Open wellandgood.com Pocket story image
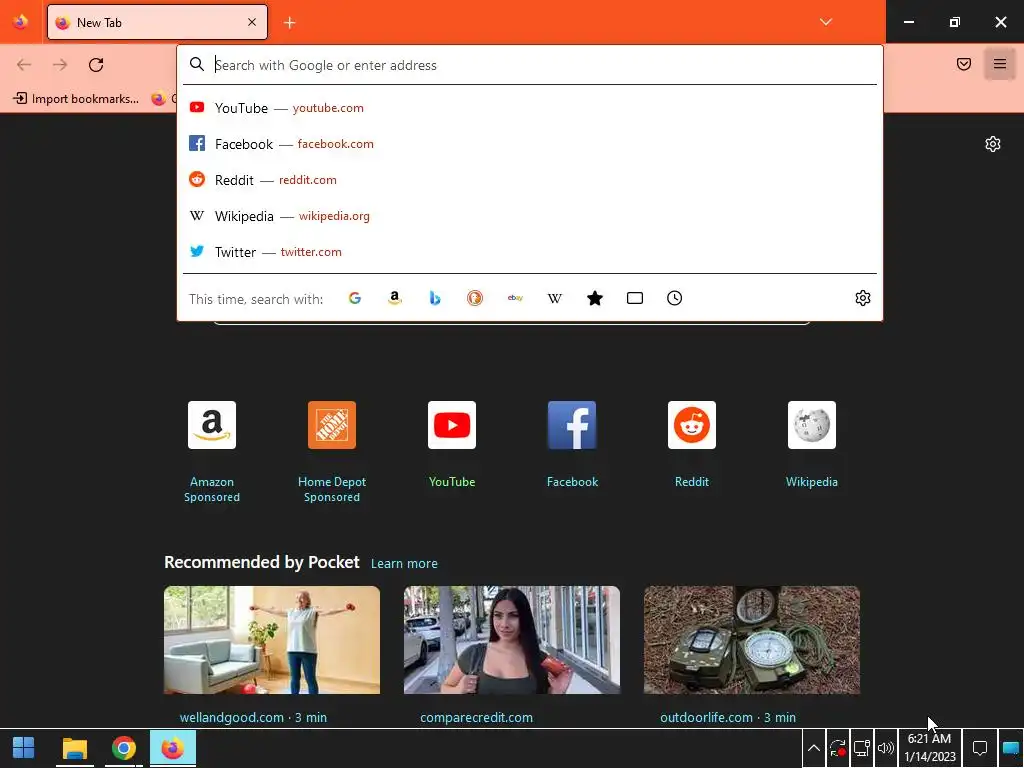The width and height of the screenshot is (1024, 768). [272, 640]
